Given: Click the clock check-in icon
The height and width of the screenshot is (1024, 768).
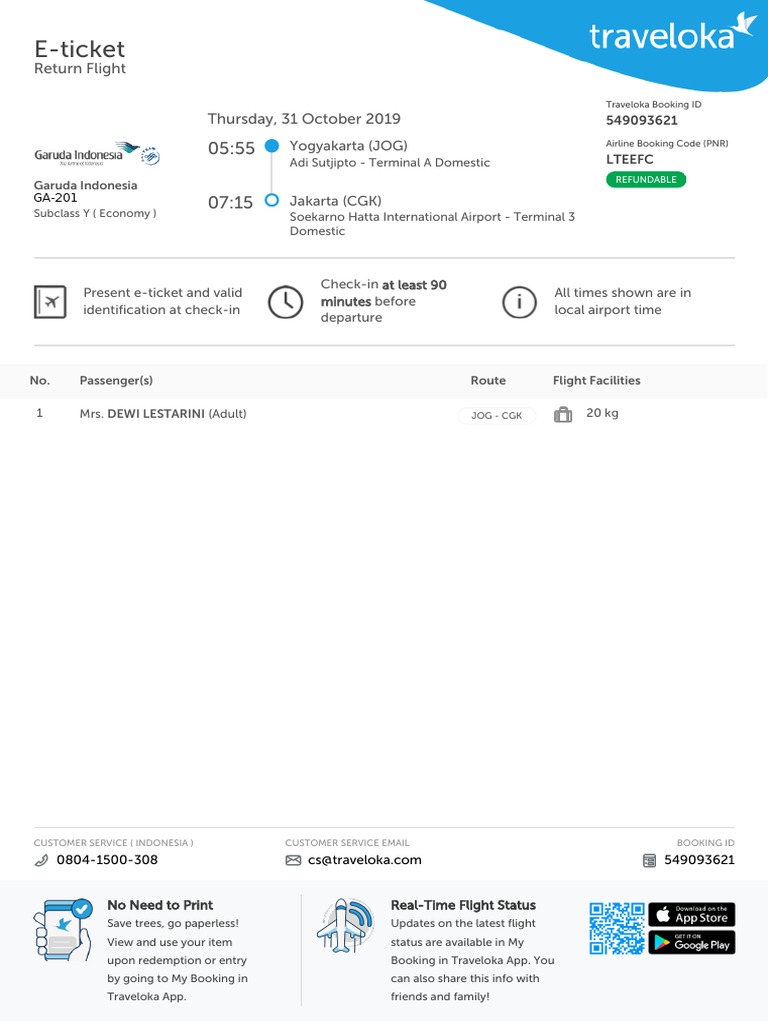Looking at the screenshot, I should click(285, 302).
